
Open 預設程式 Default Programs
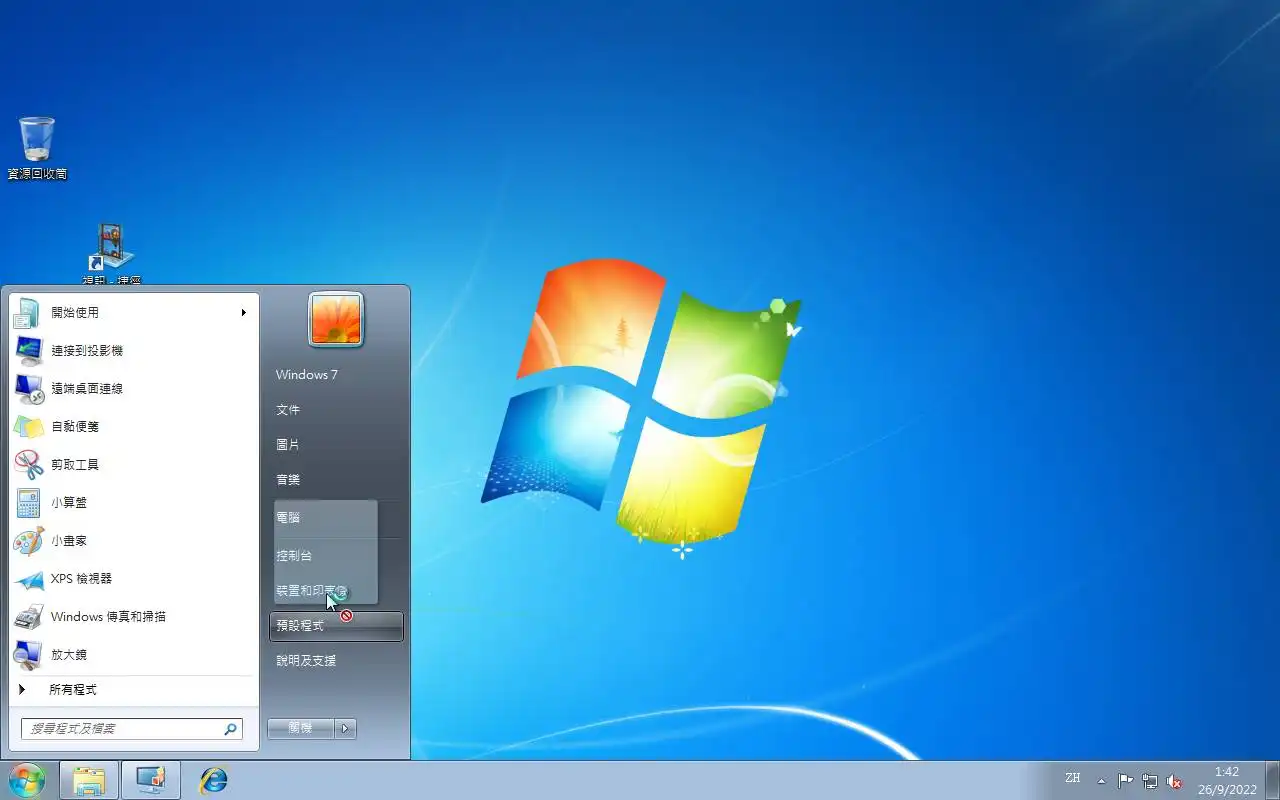click(x=337, y=626)
